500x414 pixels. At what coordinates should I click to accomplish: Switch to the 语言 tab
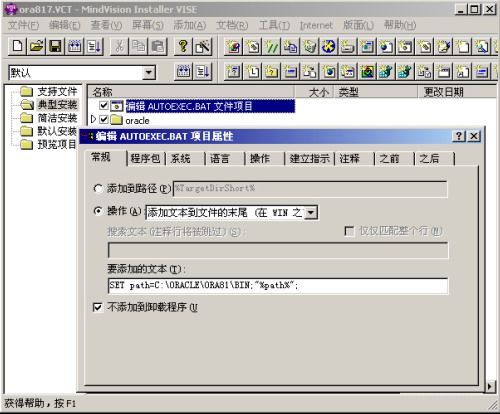coord(220,158)
